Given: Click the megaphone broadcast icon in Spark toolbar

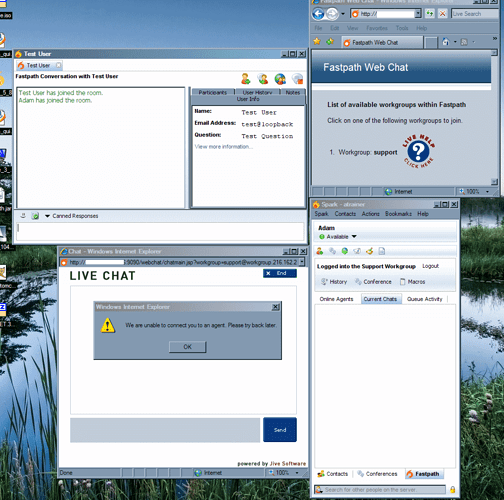Looking at the screenshot, I should [x=357, y=251].
